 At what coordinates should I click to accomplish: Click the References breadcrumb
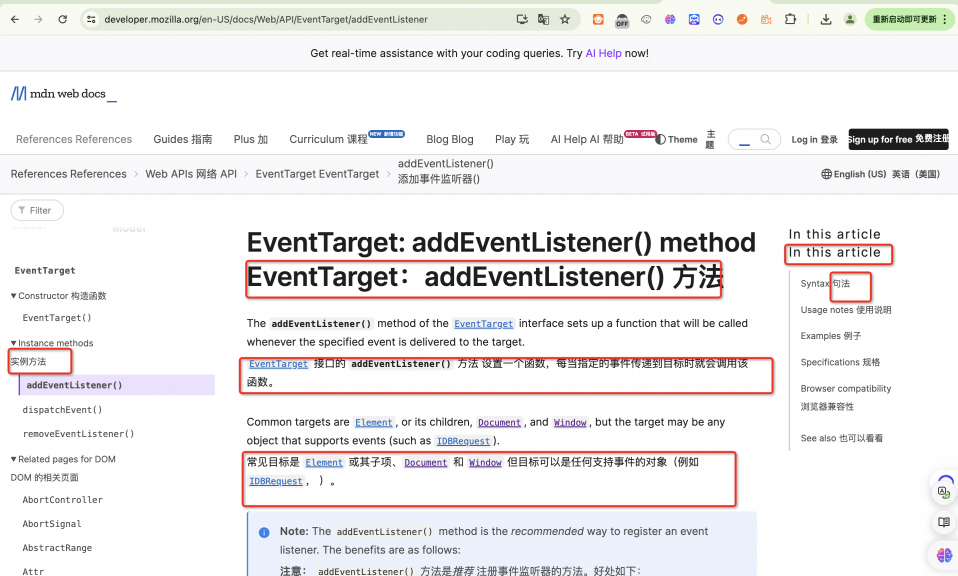[68, 174]
